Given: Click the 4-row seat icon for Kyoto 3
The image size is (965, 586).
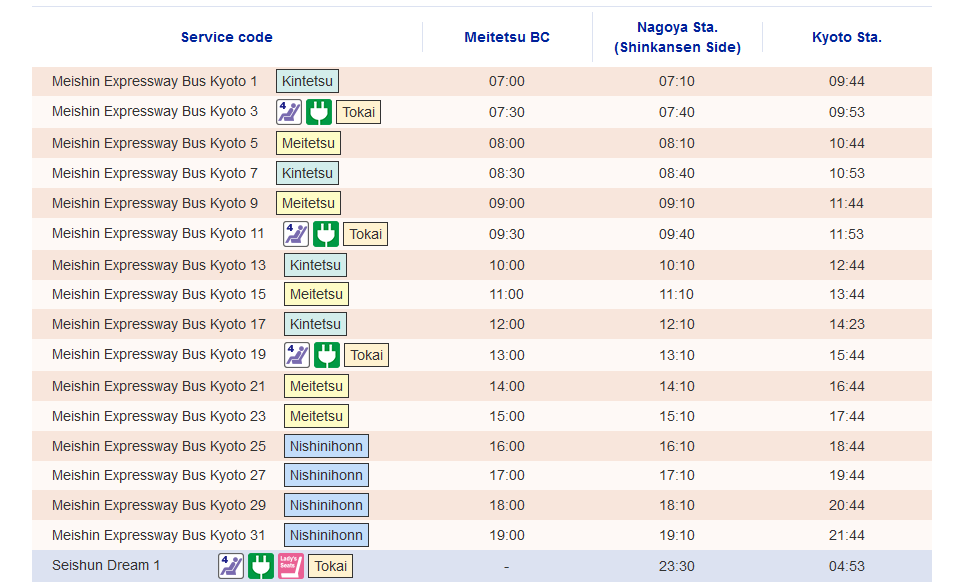Looking at the screenshot, I should (x=289, y=112).
